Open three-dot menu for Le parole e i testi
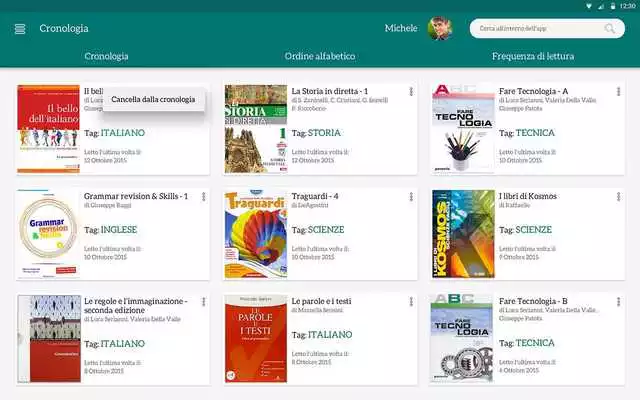The height and width of the screenshot is (400, 640). (x=410, y=302)
